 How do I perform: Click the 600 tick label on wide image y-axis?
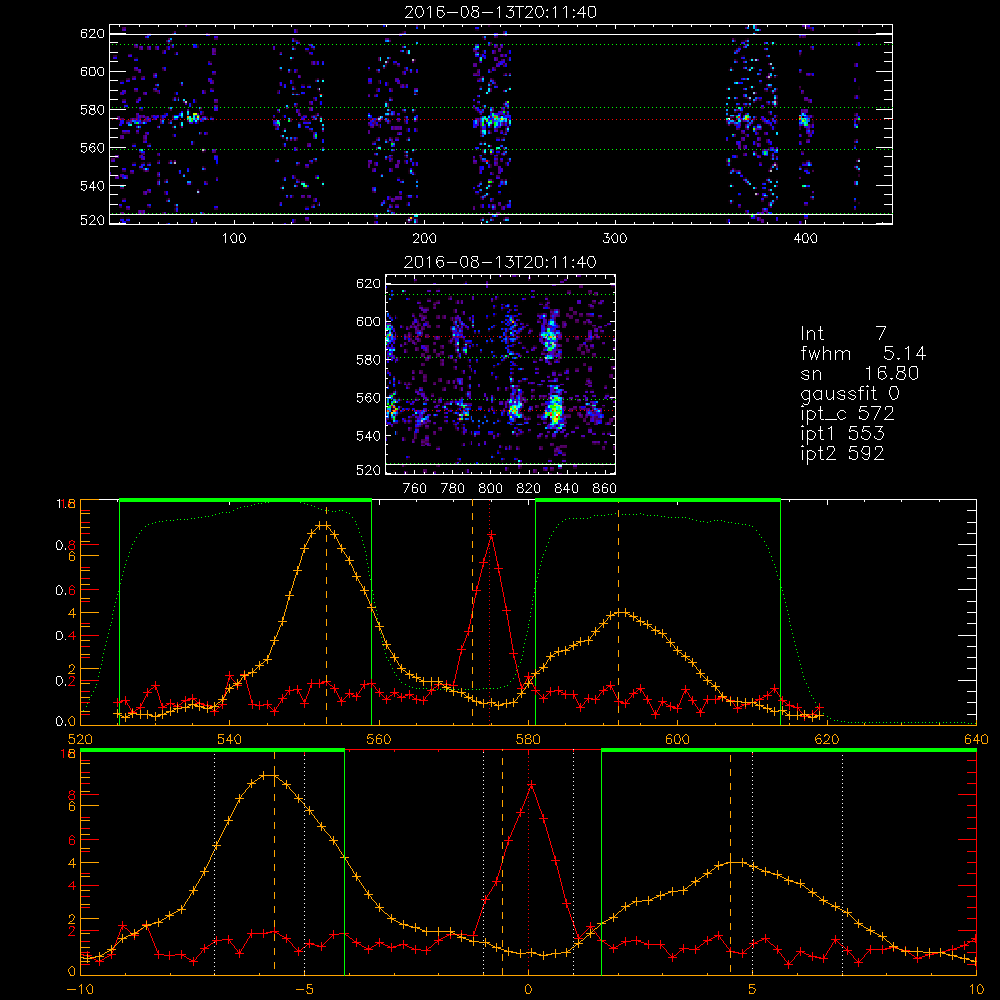(x=92, y=71)
